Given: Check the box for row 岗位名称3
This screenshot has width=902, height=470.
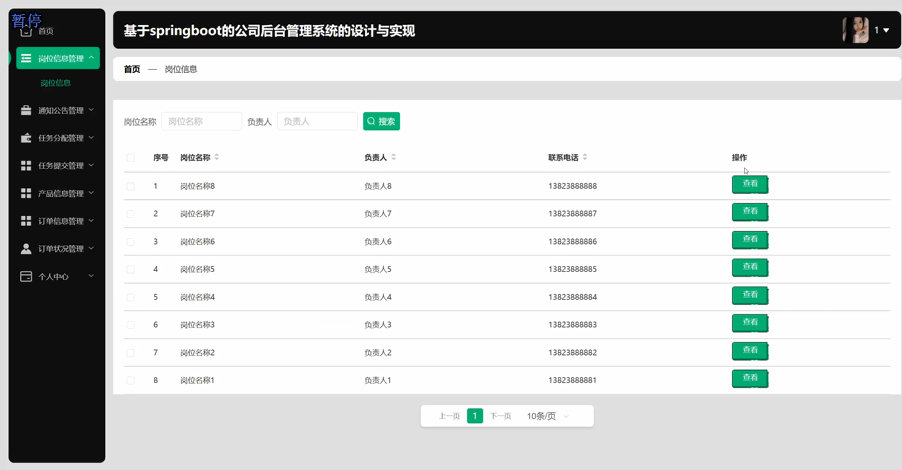Looking at the screenshot, I should (x=131, y=325).
